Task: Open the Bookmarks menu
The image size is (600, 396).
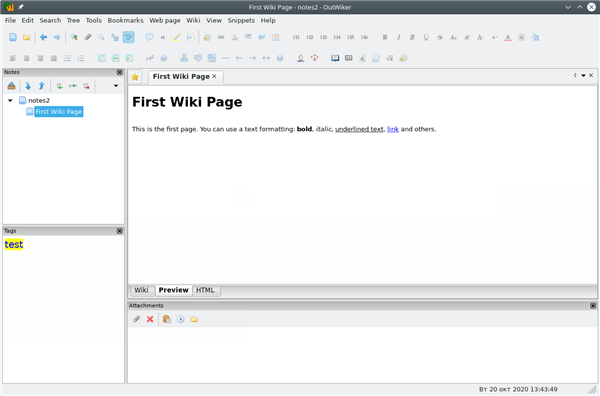Action: point(125,20)
